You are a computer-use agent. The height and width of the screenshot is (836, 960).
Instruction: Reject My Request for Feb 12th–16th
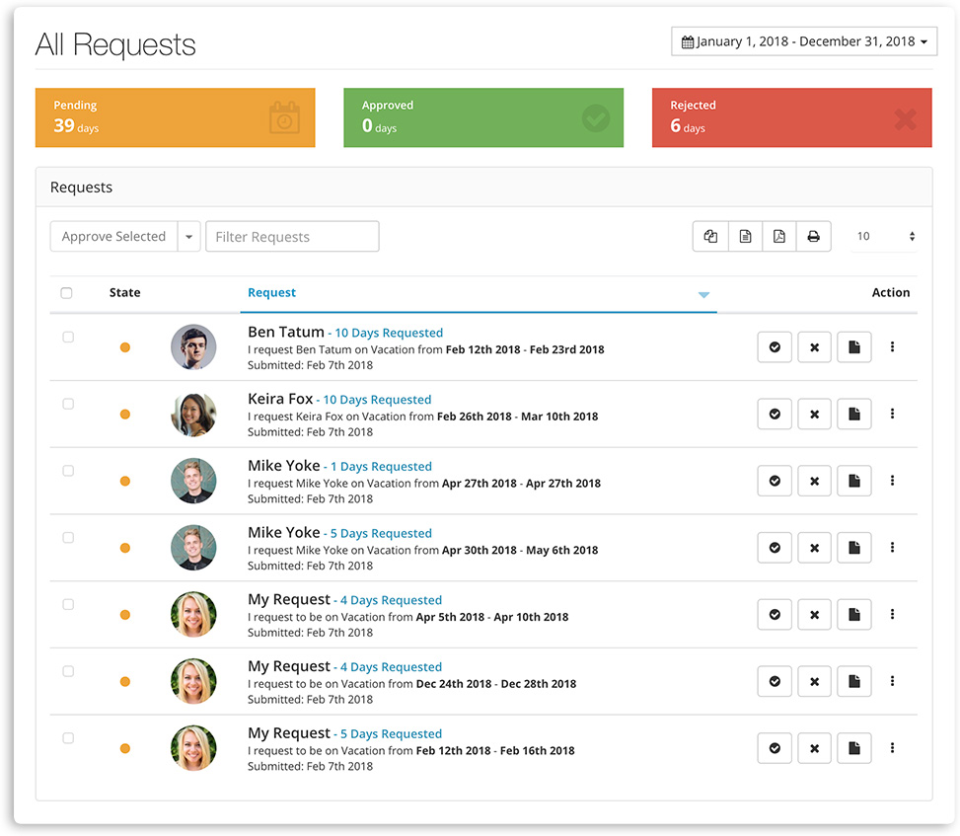click(x=814, y=748)
